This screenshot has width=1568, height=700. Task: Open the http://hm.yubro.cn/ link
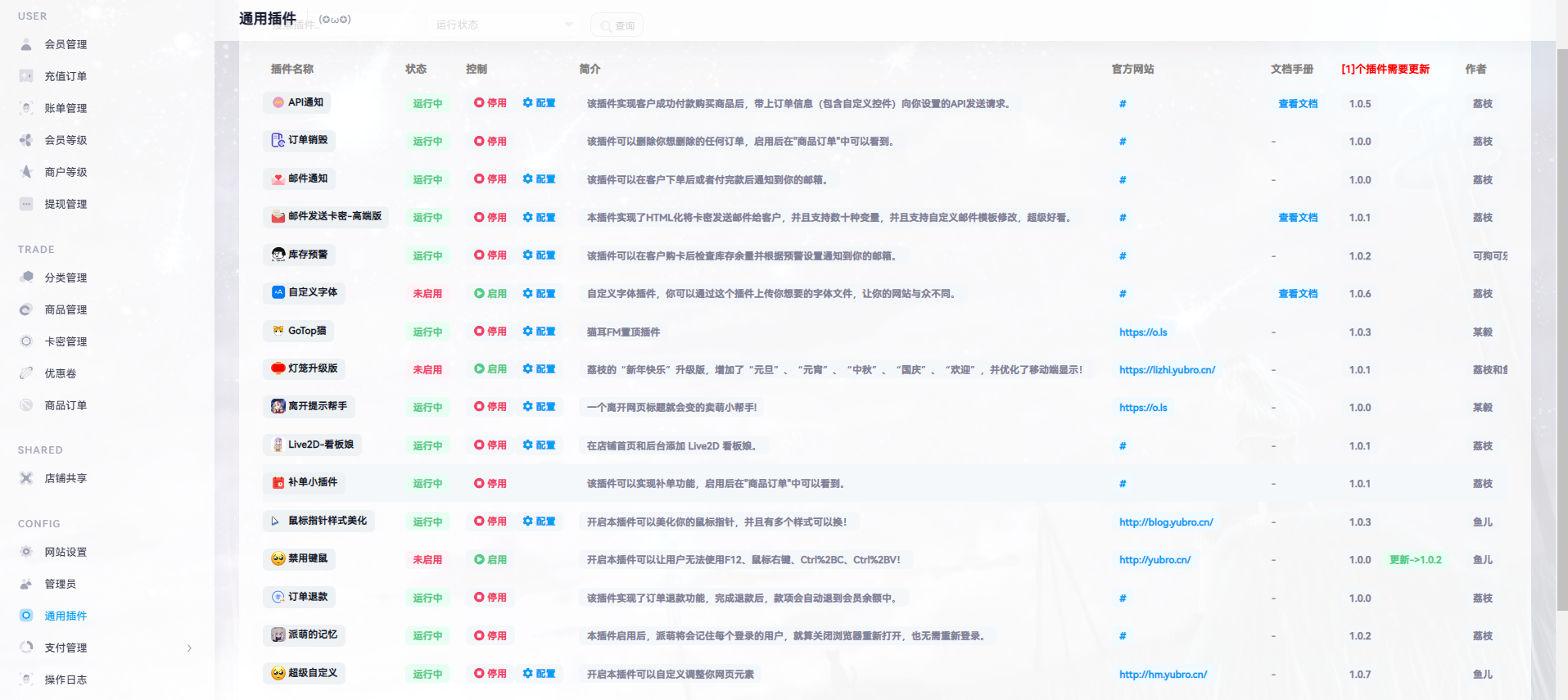click(1163, 675)
